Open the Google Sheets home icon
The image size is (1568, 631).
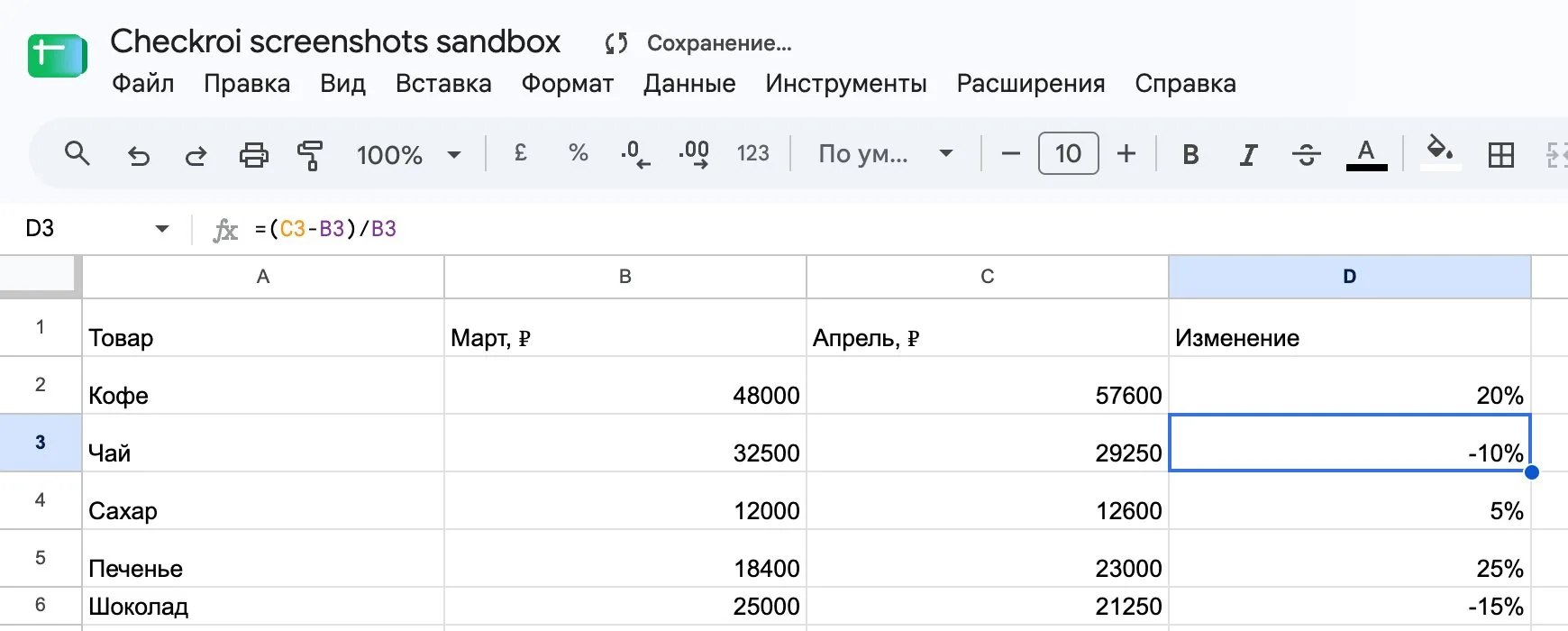pos(58,56)
